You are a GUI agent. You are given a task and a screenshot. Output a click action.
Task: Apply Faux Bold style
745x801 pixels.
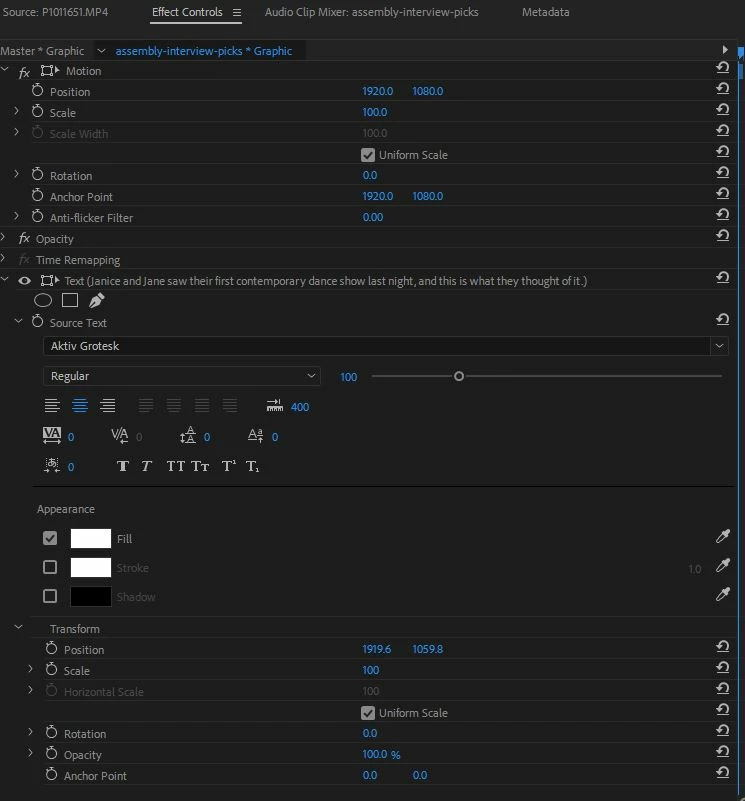tap(123, 466)
